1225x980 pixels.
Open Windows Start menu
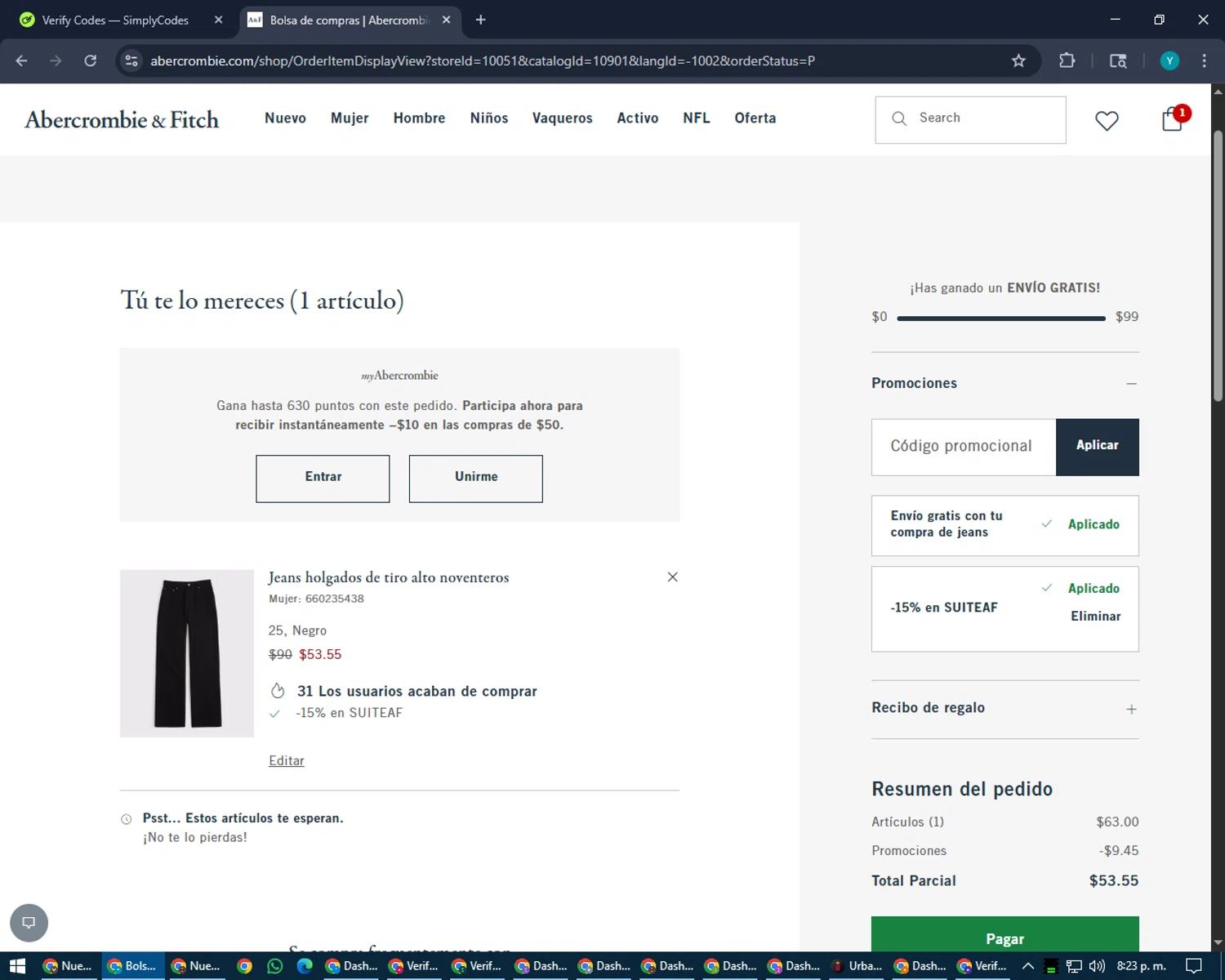point(17,966)
